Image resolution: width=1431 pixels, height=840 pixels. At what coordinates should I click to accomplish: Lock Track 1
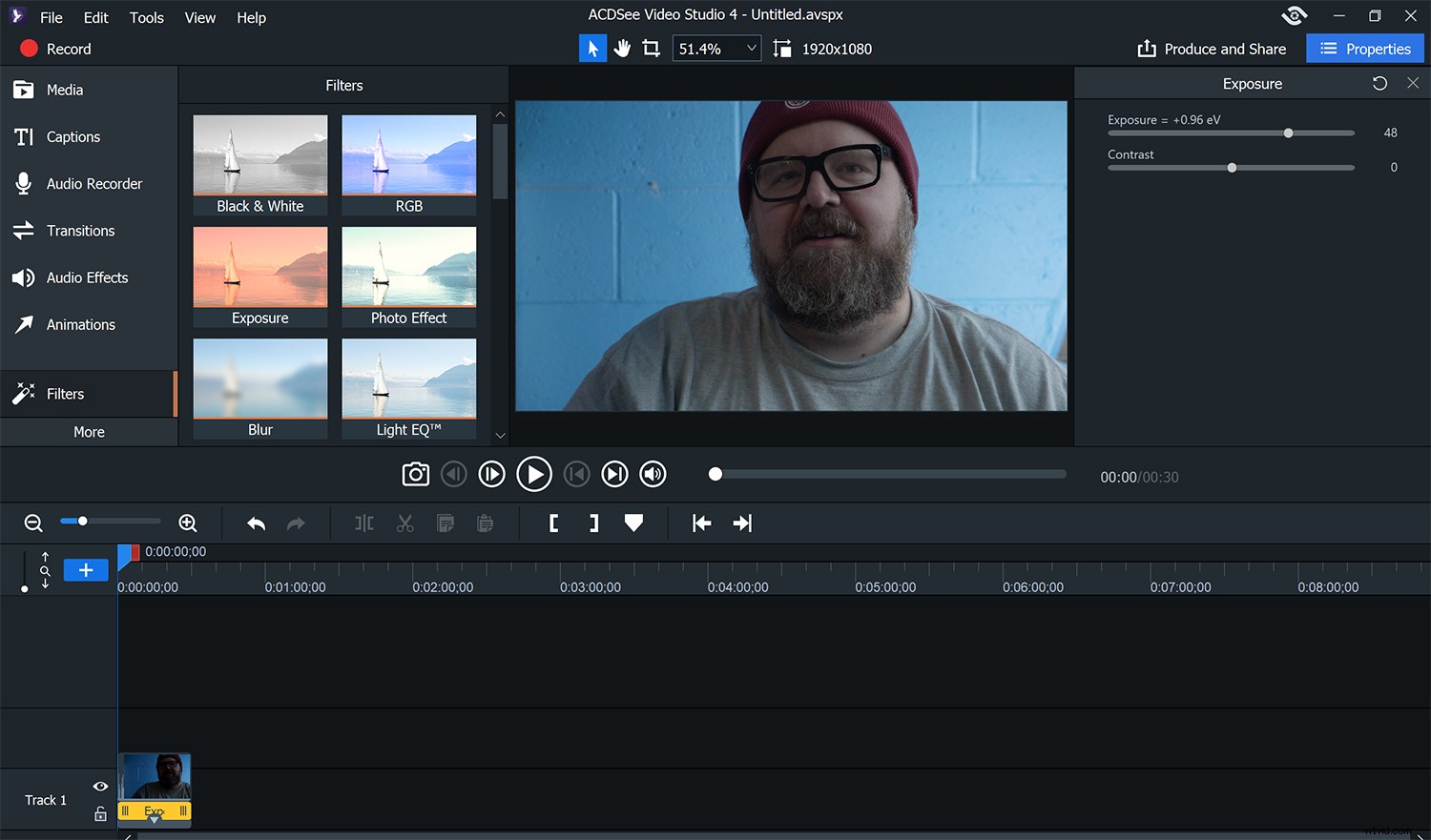click(x=100, y=813)
